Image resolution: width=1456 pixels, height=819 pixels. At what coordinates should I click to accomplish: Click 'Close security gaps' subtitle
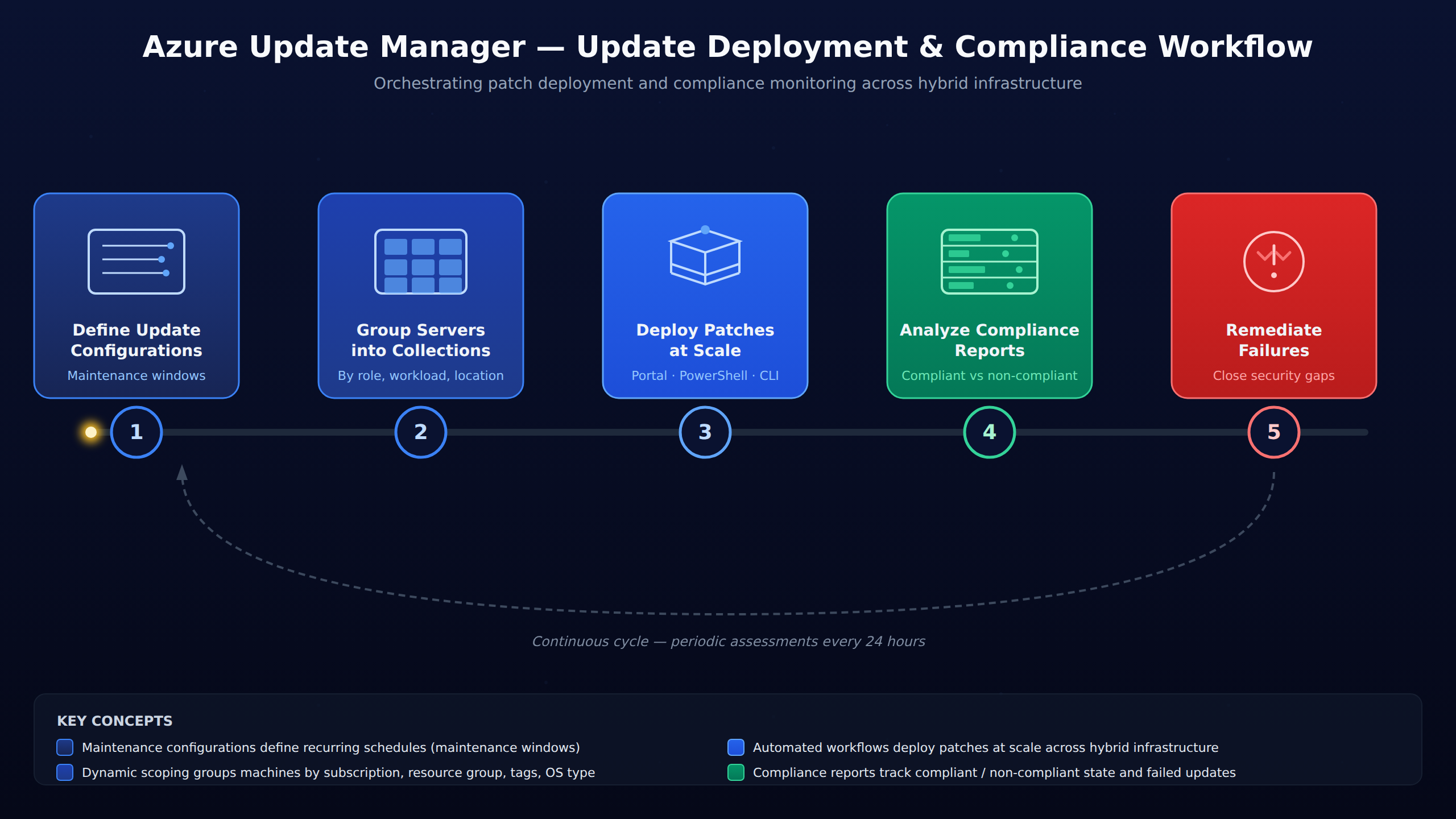pyautogui.click(x=1274, y=376)
